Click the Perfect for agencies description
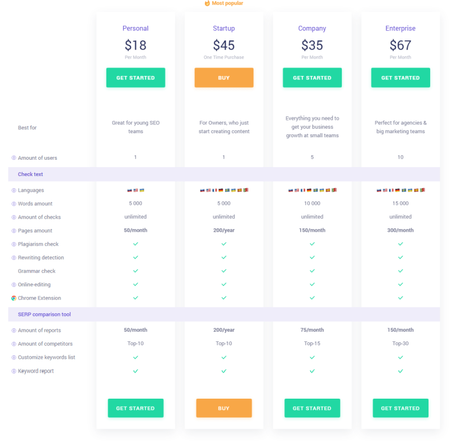This screenshot has height=442, width=460. pyautogui.click(x=401, y=127)
